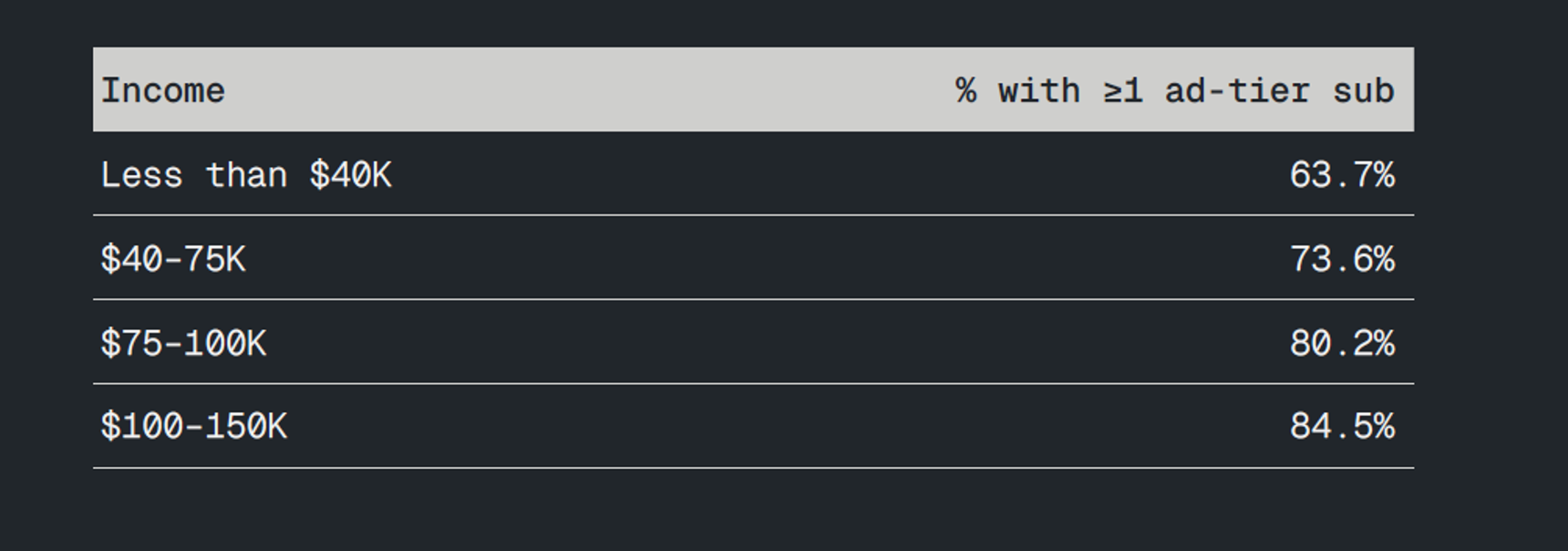Click the word 'than' in first row
The width and height of the screenshot is (1568, 551).
[x=245, y=174]
